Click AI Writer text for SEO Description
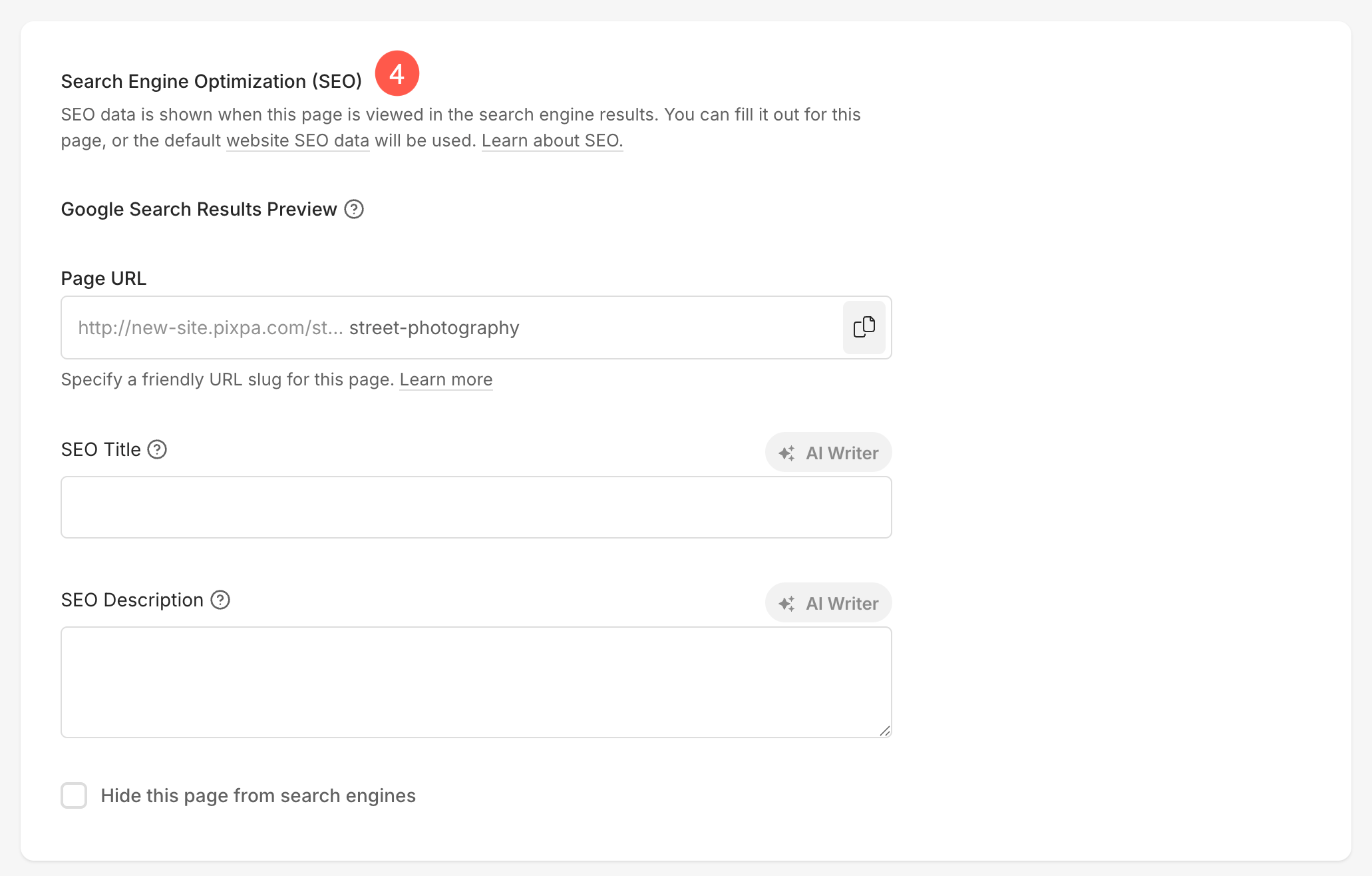 pos(842,604)
